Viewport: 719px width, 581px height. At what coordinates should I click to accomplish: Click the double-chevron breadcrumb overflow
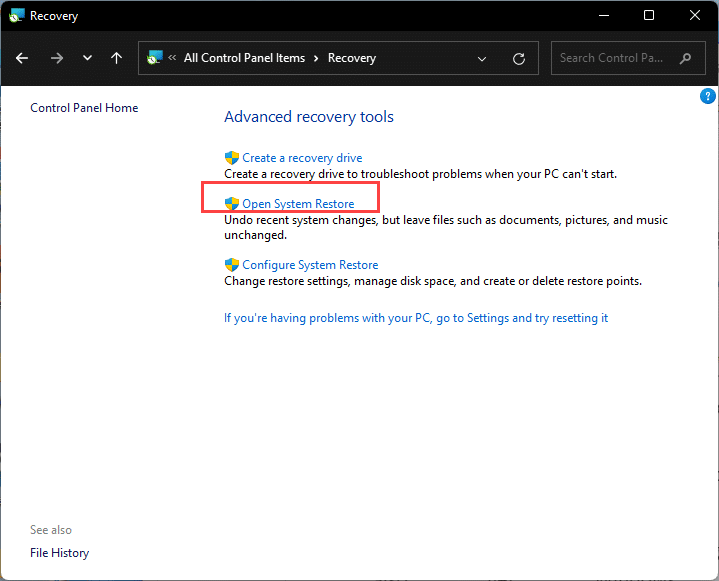click(x=172, y=58)
